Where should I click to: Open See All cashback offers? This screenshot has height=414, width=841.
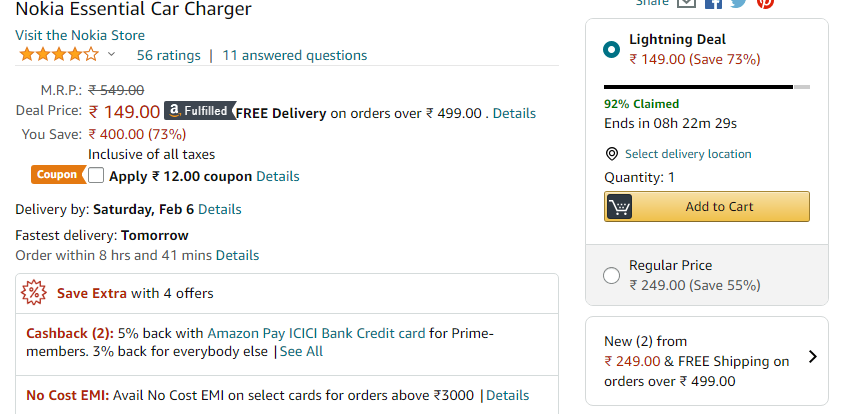click(x=301, y=351)
